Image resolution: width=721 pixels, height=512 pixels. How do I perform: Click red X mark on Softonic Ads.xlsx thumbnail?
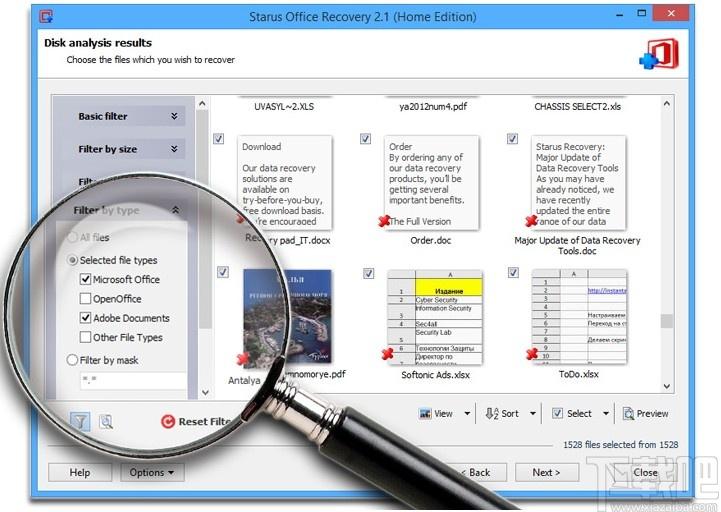click(388, 353)
